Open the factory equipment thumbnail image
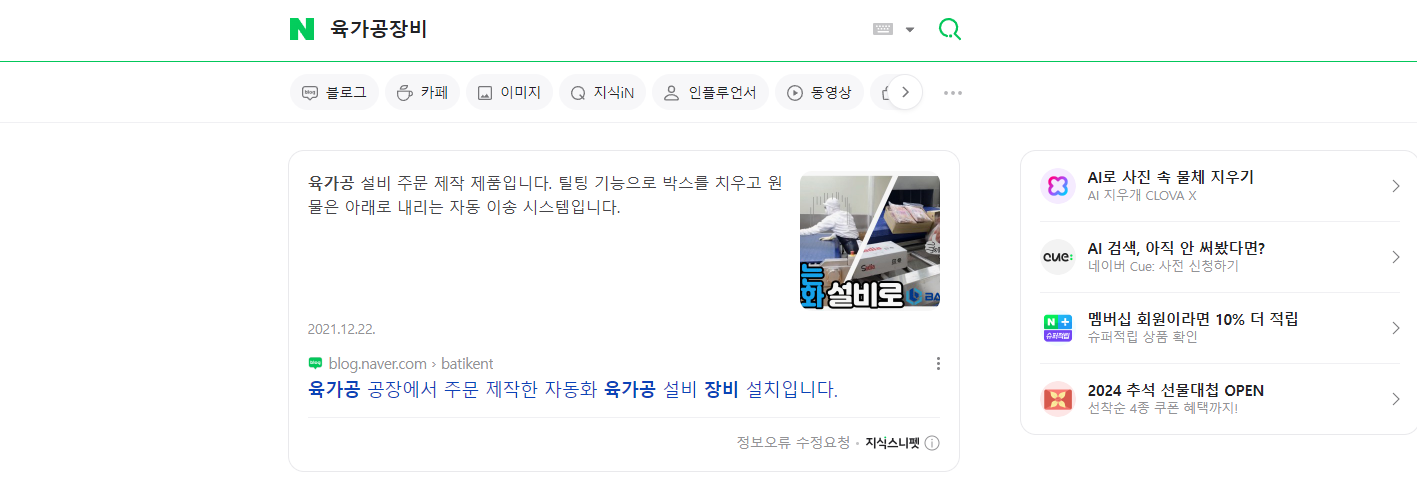 (x=870, y=241)
